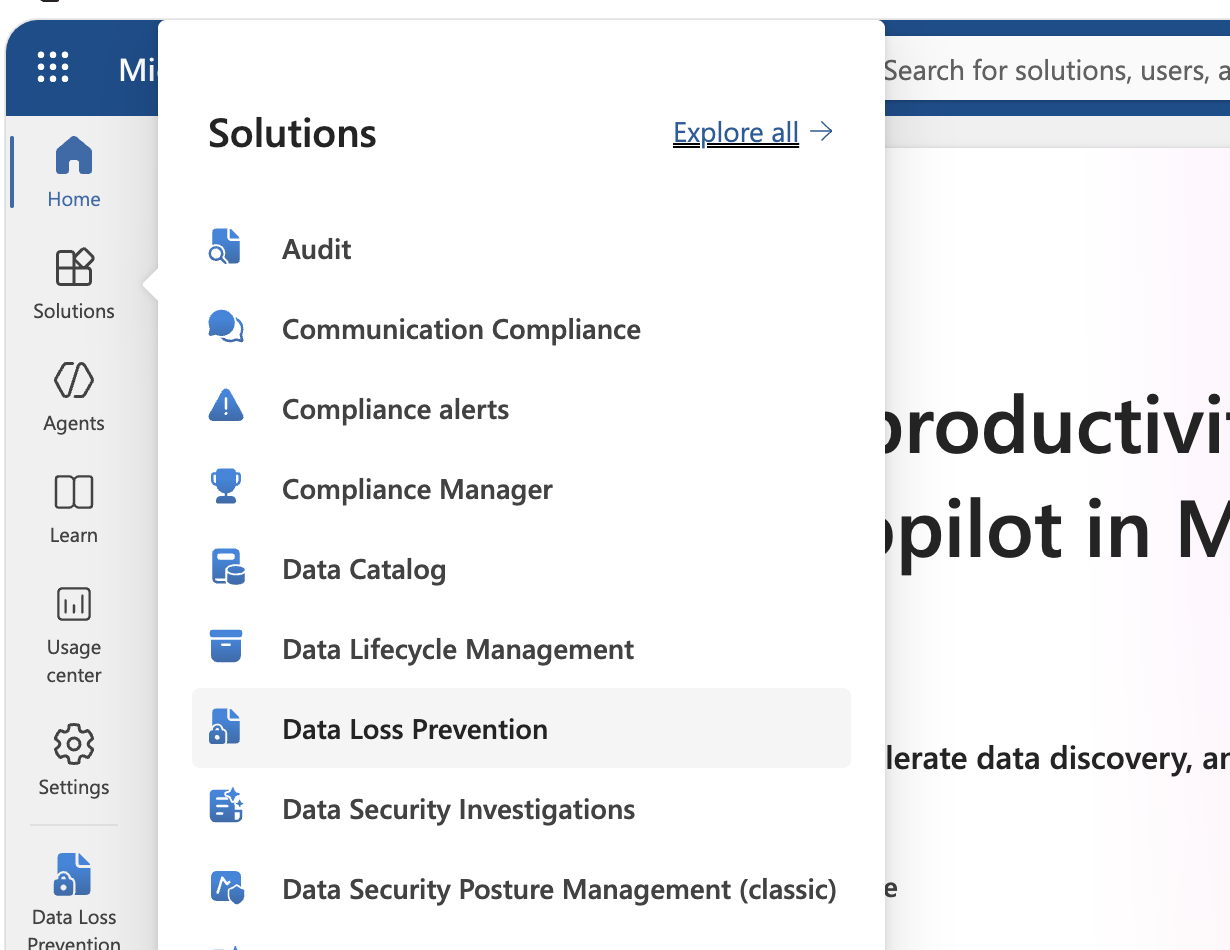Click the Data Security Posture Management icon

(x=227, y=887)
